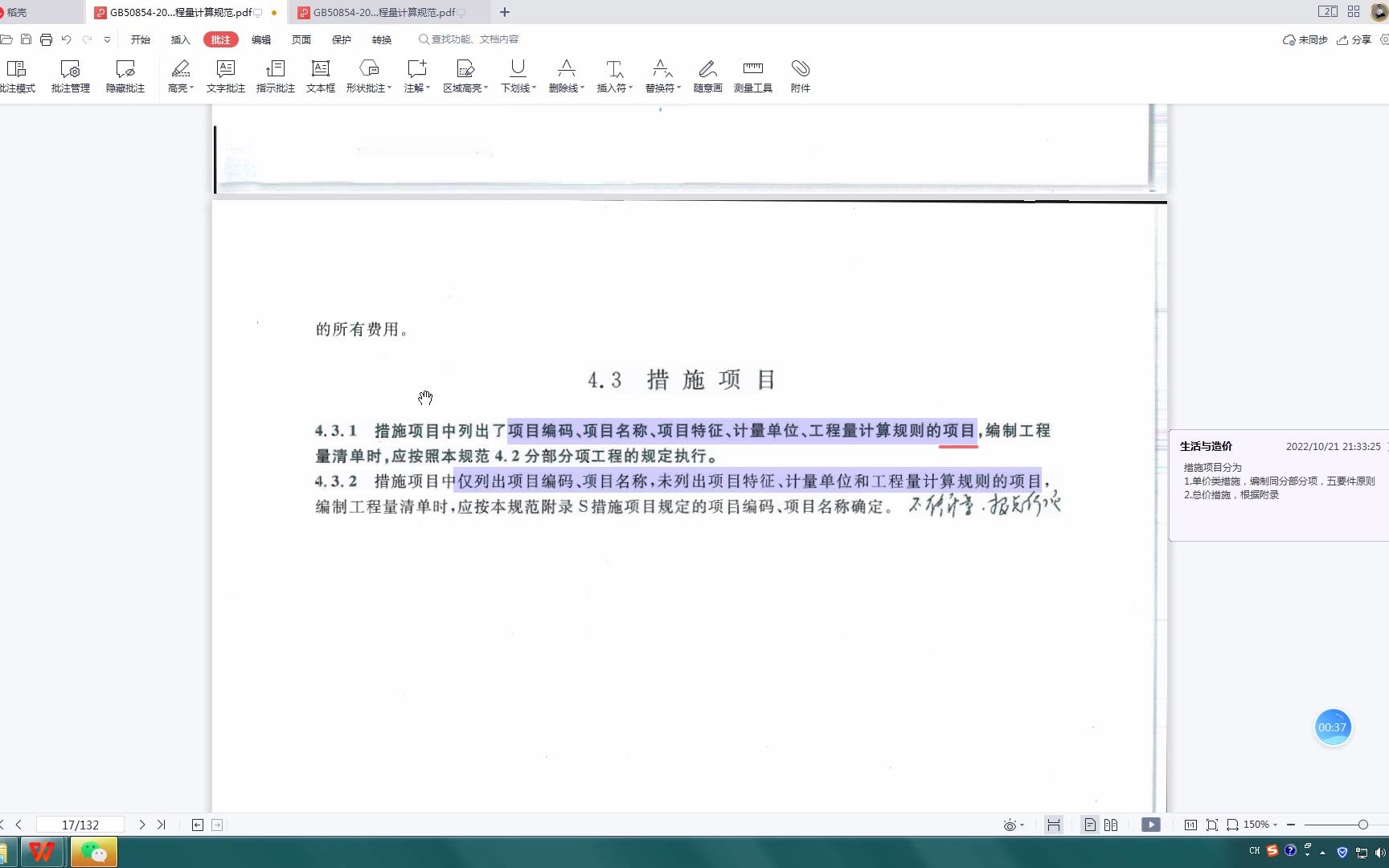Toggle annotation mode (批注模式)
Viewport: 1389px width, 868px height.
(x=17, y=76)
